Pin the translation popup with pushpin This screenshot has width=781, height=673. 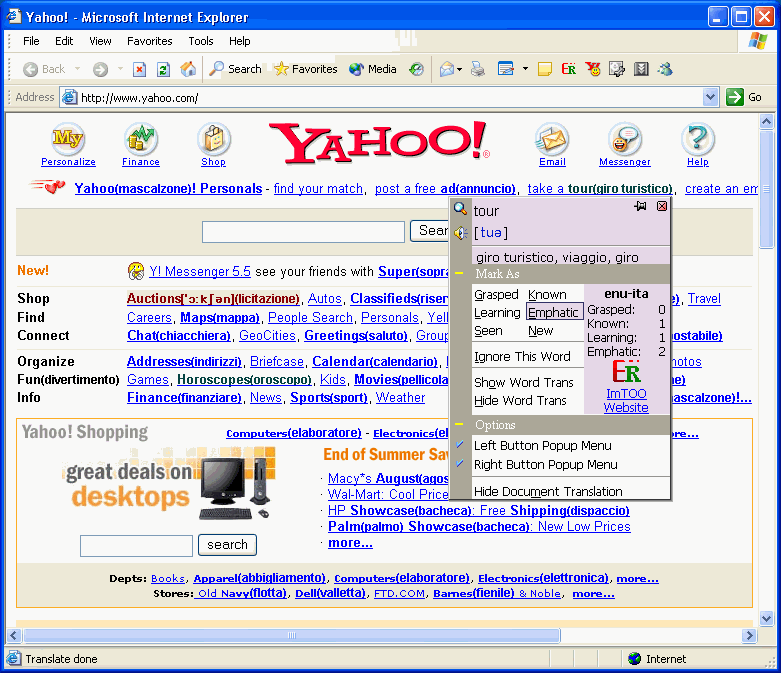click(x=640, y=206)
